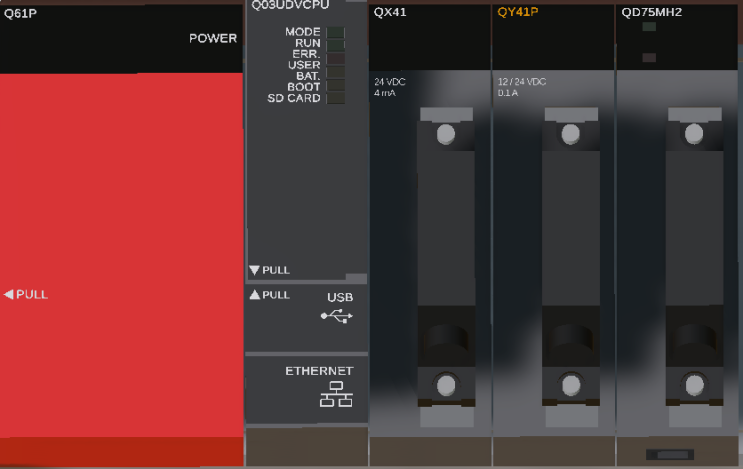Select the Q03UDVCPU module label
The width and height of the screenshot is (743, 469).
click(x=290, y=5)
